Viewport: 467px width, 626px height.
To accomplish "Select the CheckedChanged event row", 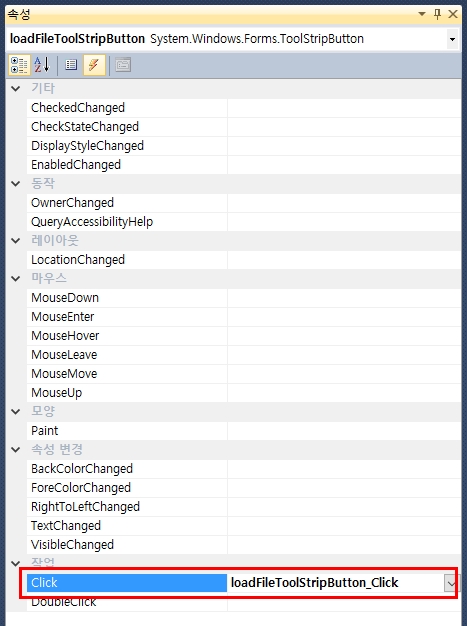I will point(244,108).
